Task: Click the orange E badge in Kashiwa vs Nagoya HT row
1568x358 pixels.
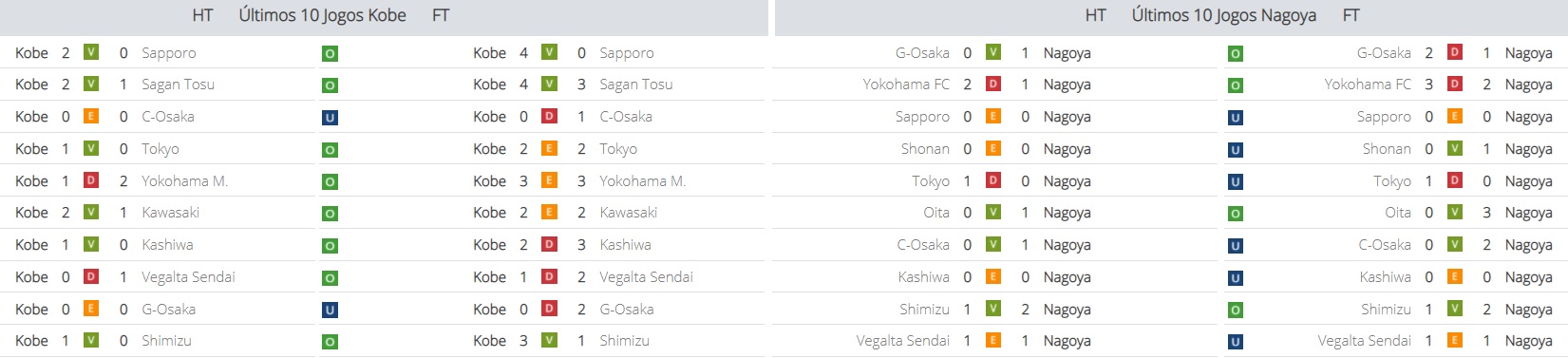Action: 992,276
